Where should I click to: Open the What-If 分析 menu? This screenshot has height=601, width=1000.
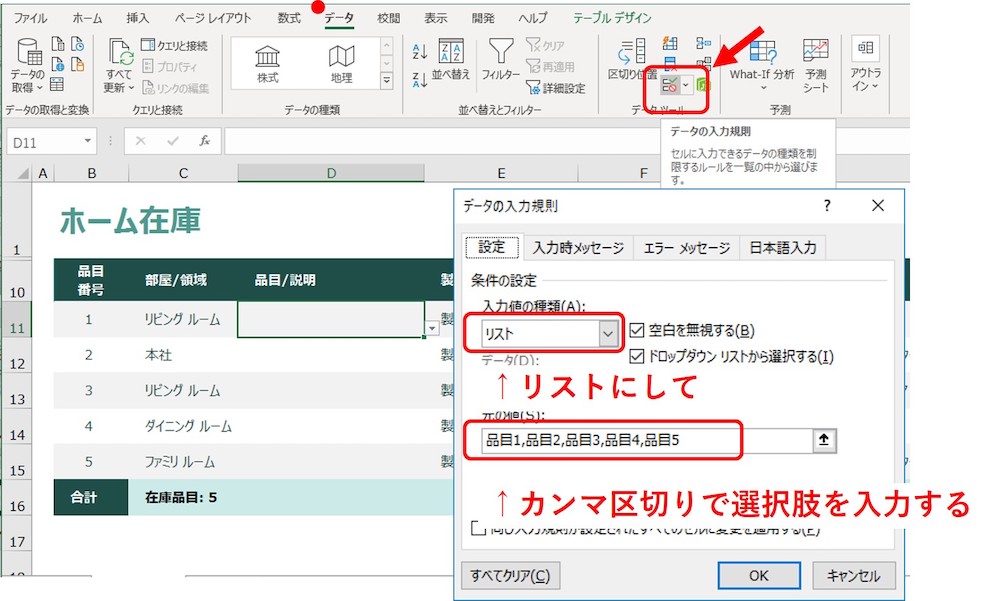point(762,64)
